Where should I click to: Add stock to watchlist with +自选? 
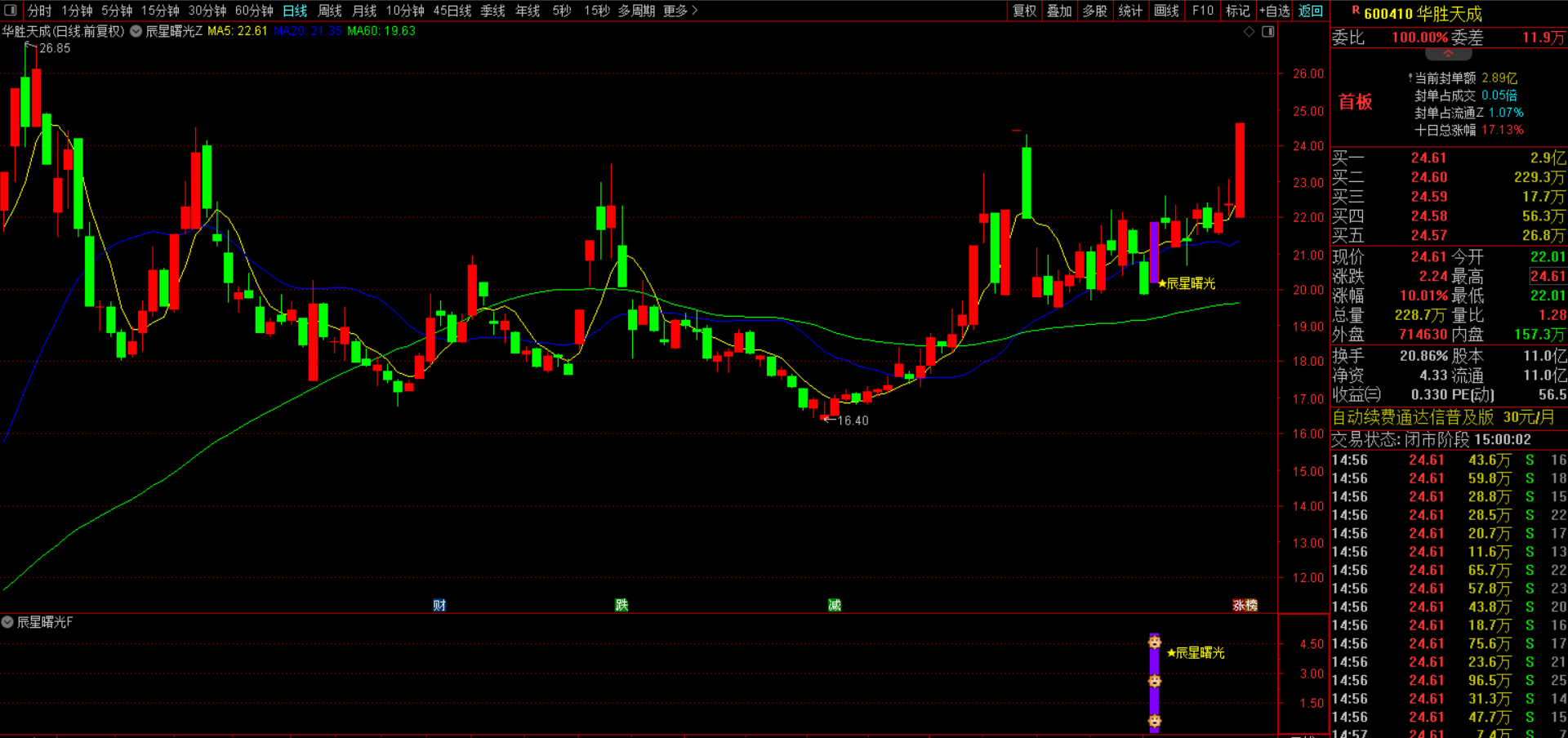(1274, 11)
